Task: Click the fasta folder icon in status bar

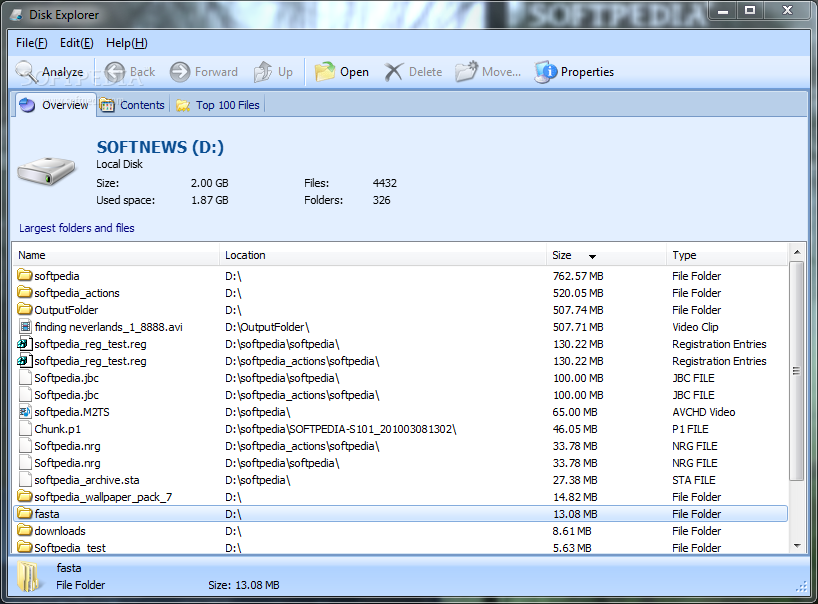Action: (x=28, y=576)
